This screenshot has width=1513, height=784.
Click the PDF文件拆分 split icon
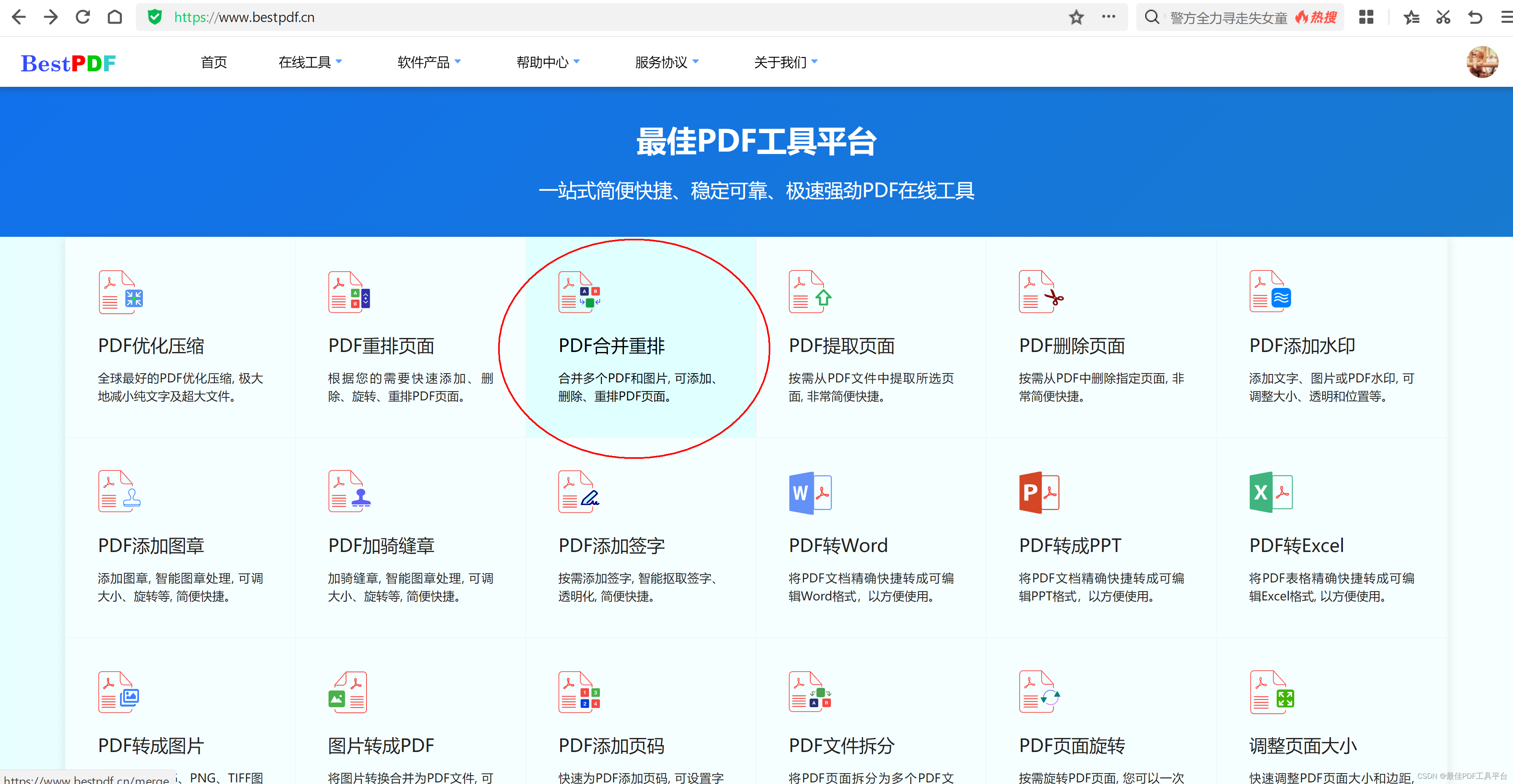[x=810, y=692]
